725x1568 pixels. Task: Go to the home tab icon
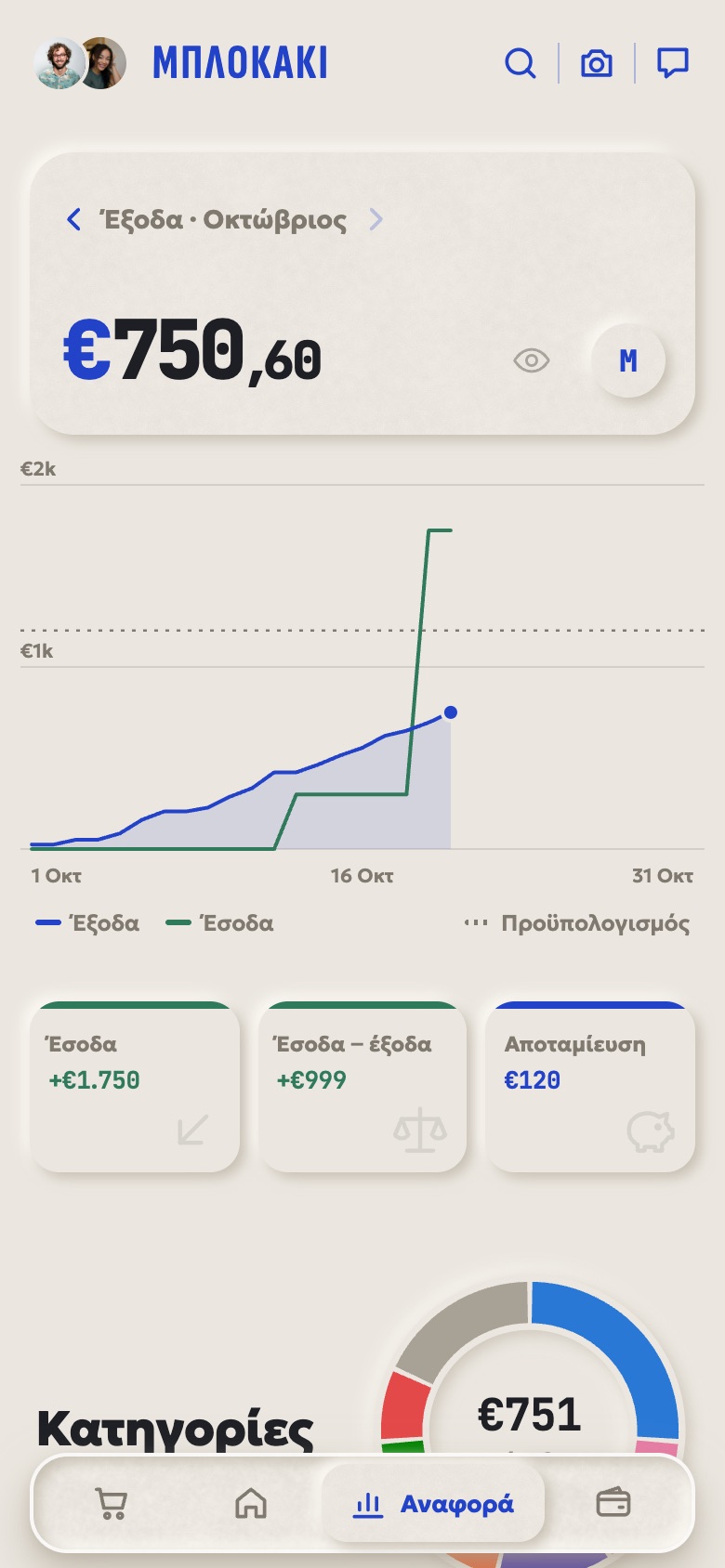pyautogui.click(x=251, y=1503)
